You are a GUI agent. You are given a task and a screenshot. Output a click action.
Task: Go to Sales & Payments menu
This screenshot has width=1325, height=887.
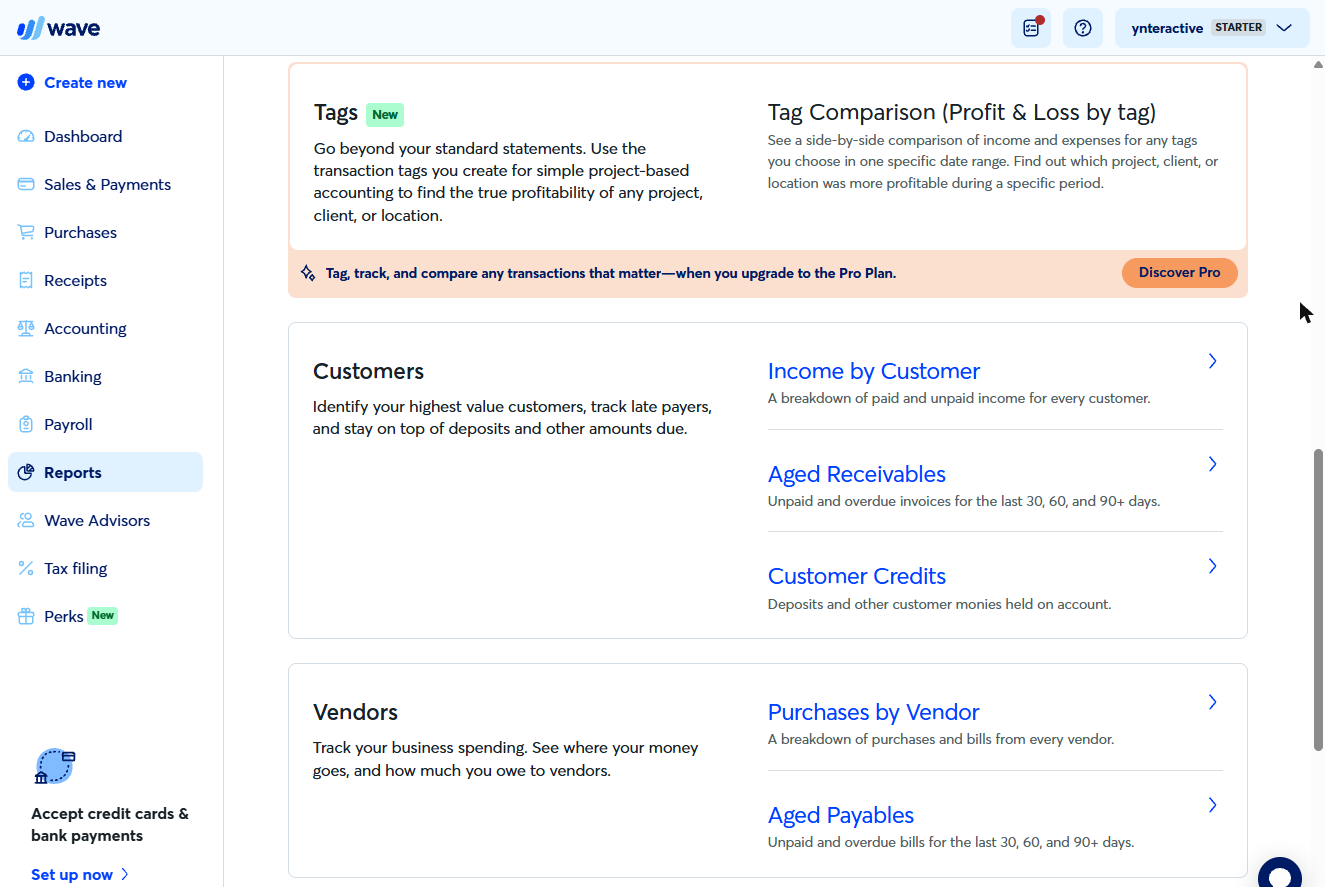click(105, 185)
